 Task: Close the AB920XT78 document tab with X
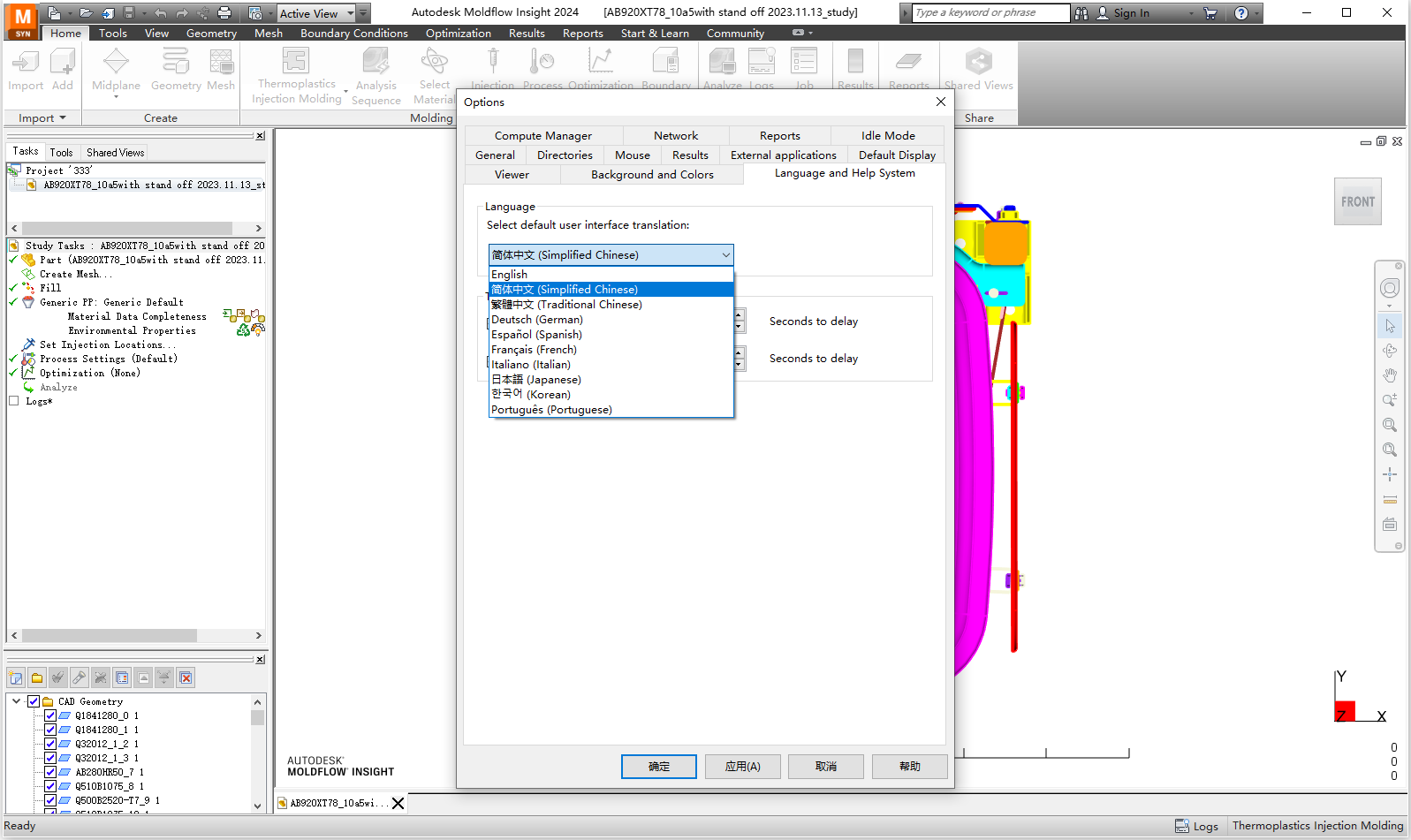point(398,804)
